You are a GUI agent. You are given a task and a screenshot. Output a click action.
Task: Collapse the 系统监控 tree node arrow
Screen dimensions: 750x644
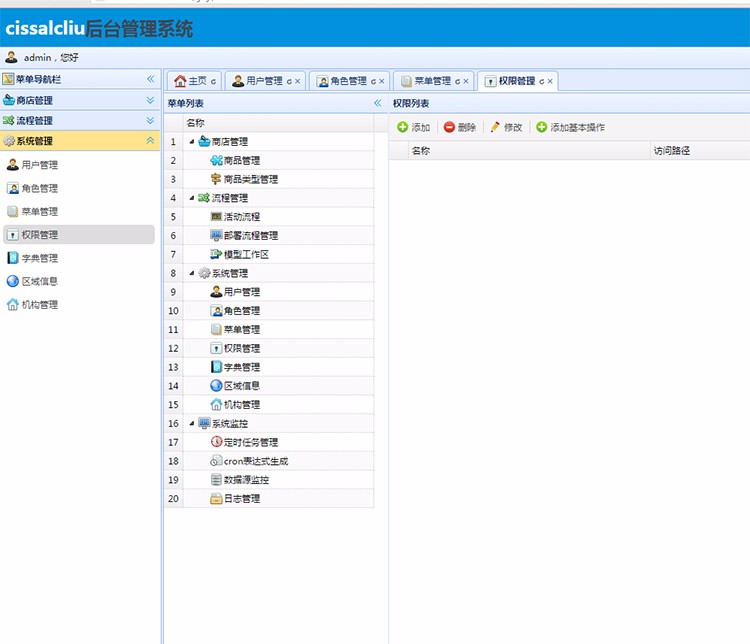tap(192, 423)
